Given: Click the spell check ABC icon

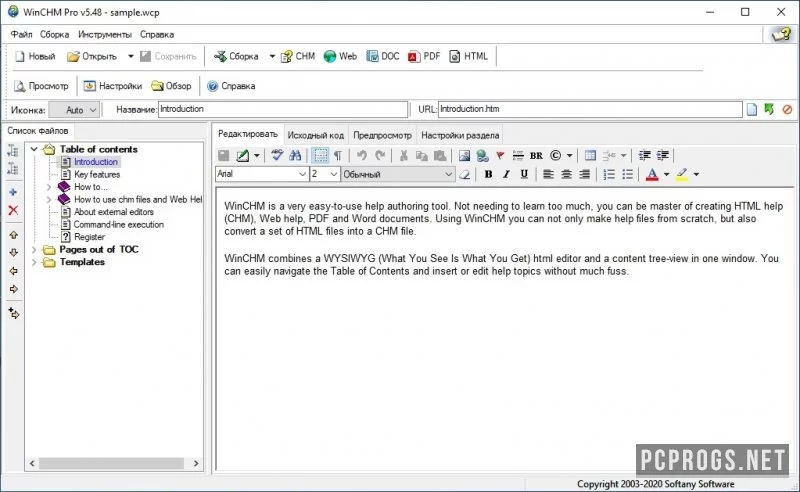Looking at the screenshot, I should pos(277,155).
